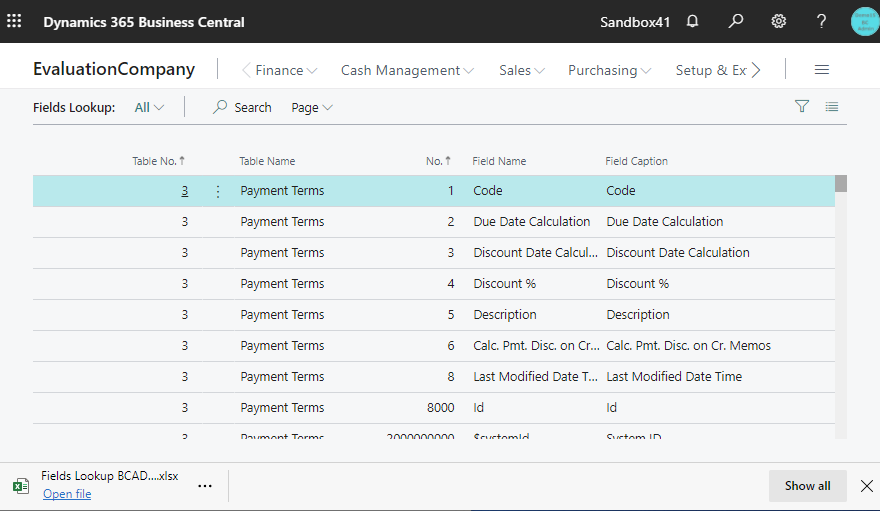This screenshot has width=880, height=511.
Task: Select Discount Date Calculation caption cell
Action: 678,252
